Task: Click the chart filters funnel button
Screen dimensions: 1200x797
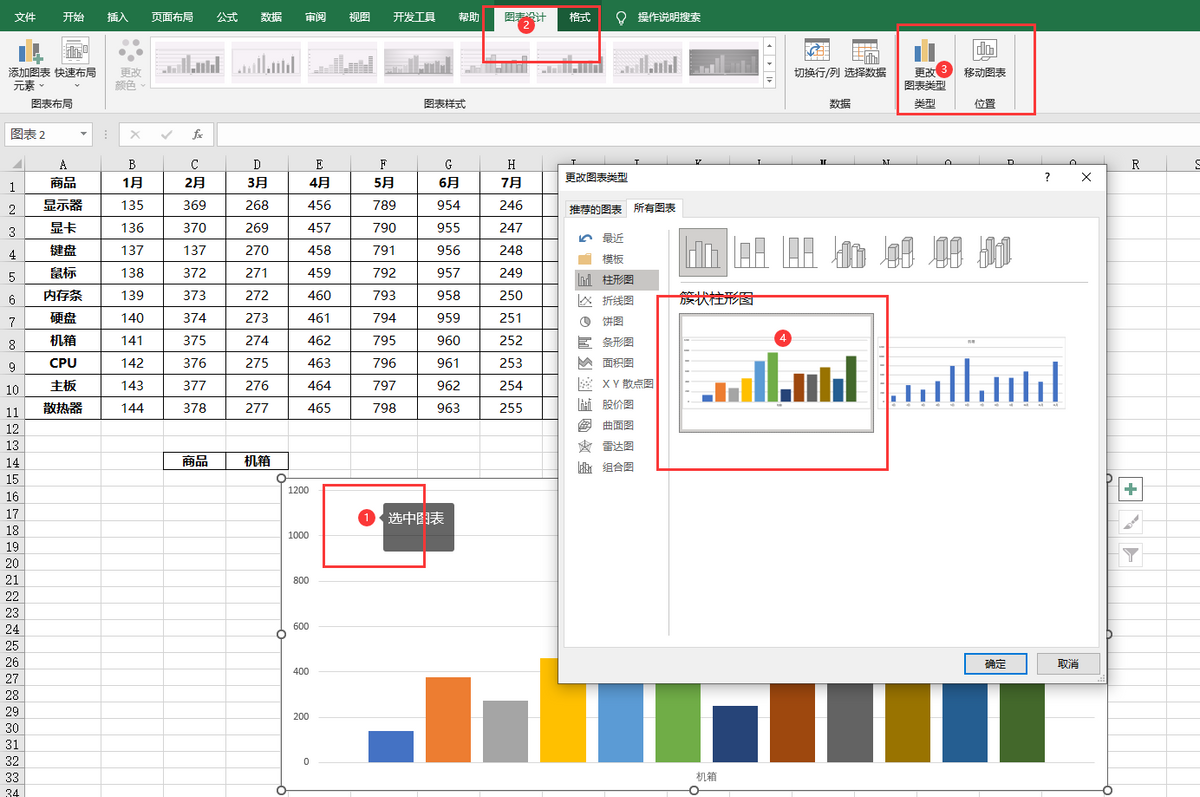Action: (1131, 555)
